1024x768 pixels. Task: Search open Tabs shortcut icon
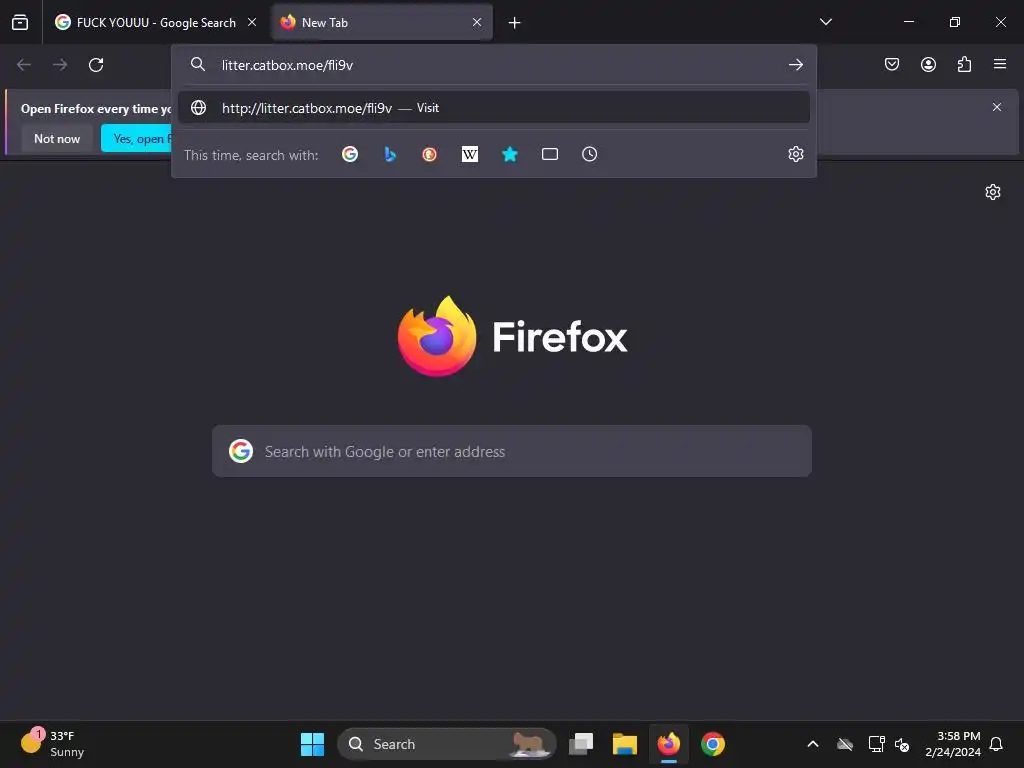pos(550,154)
